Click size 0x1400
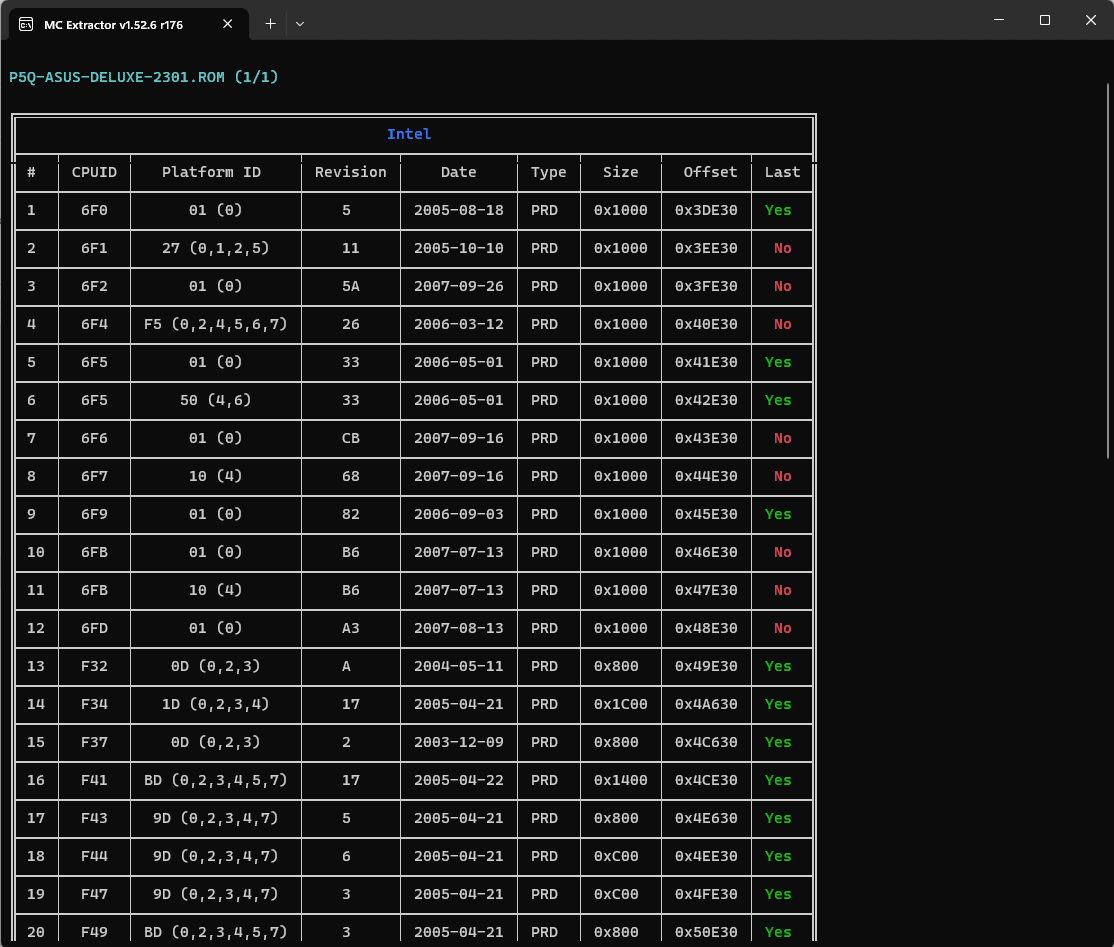The height and width of the screenshot is (947, 1114). 621,780
